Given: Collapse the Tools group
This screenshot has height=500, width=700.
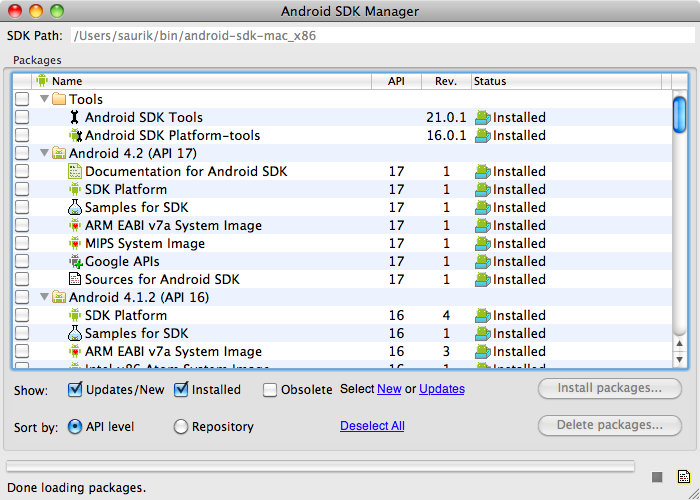Looking at the screenshot, I should [x=44, y=99].
